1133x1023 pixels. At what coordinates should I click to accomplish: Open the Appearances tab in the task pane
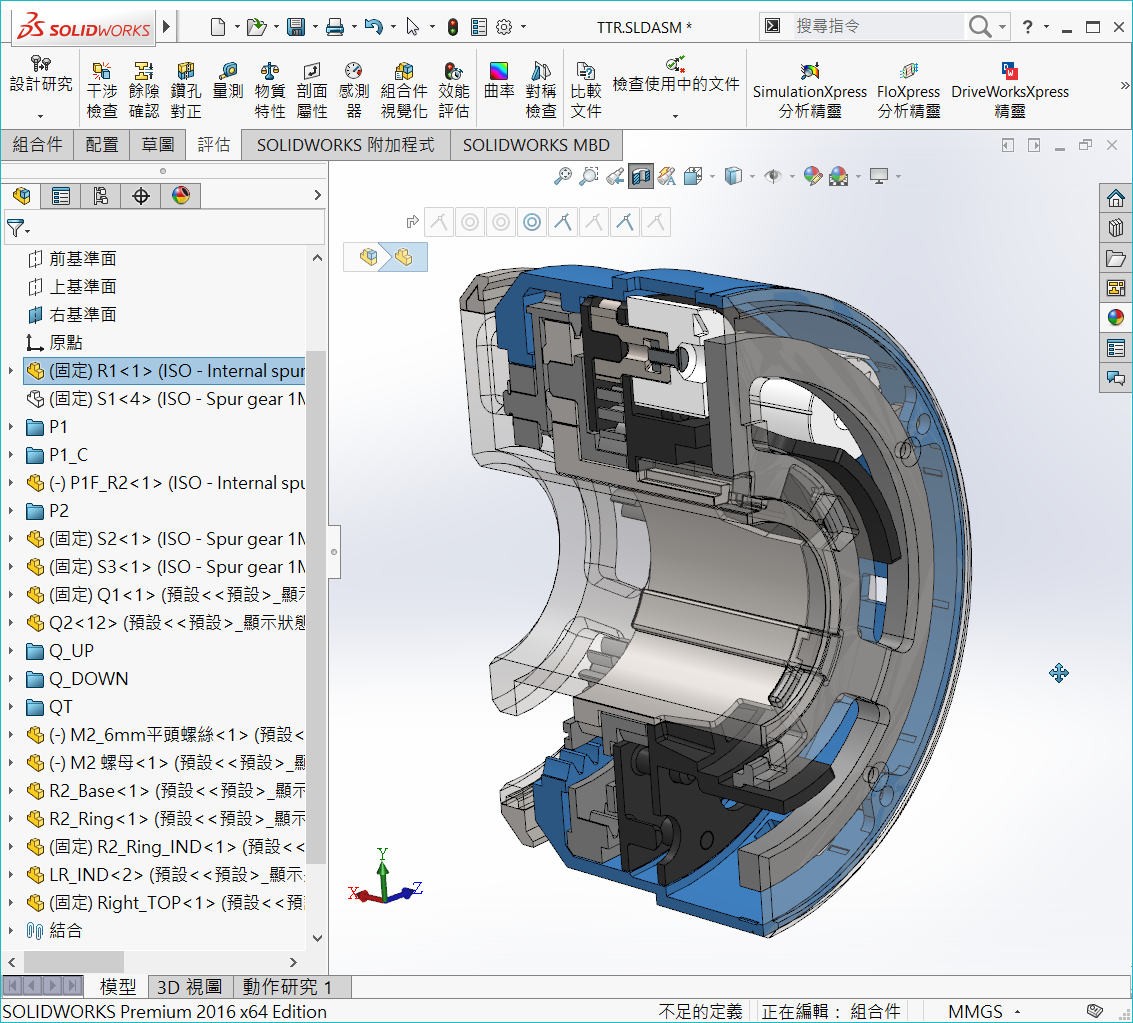1115,318
